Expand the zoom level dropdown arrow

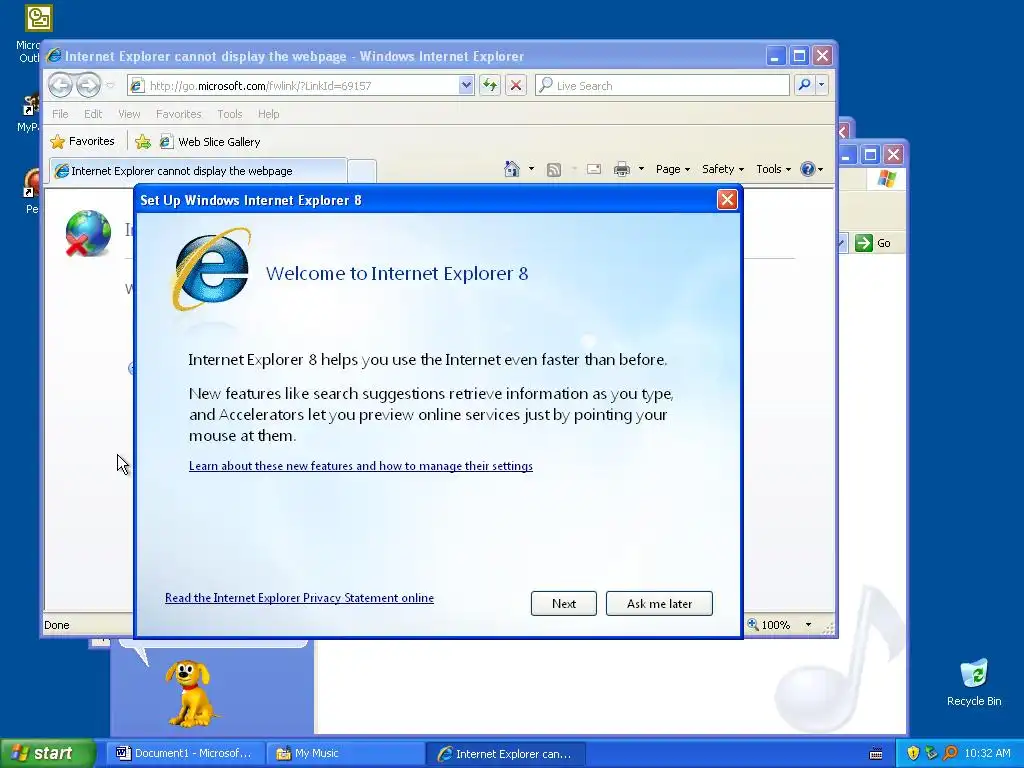coord(808,624)
